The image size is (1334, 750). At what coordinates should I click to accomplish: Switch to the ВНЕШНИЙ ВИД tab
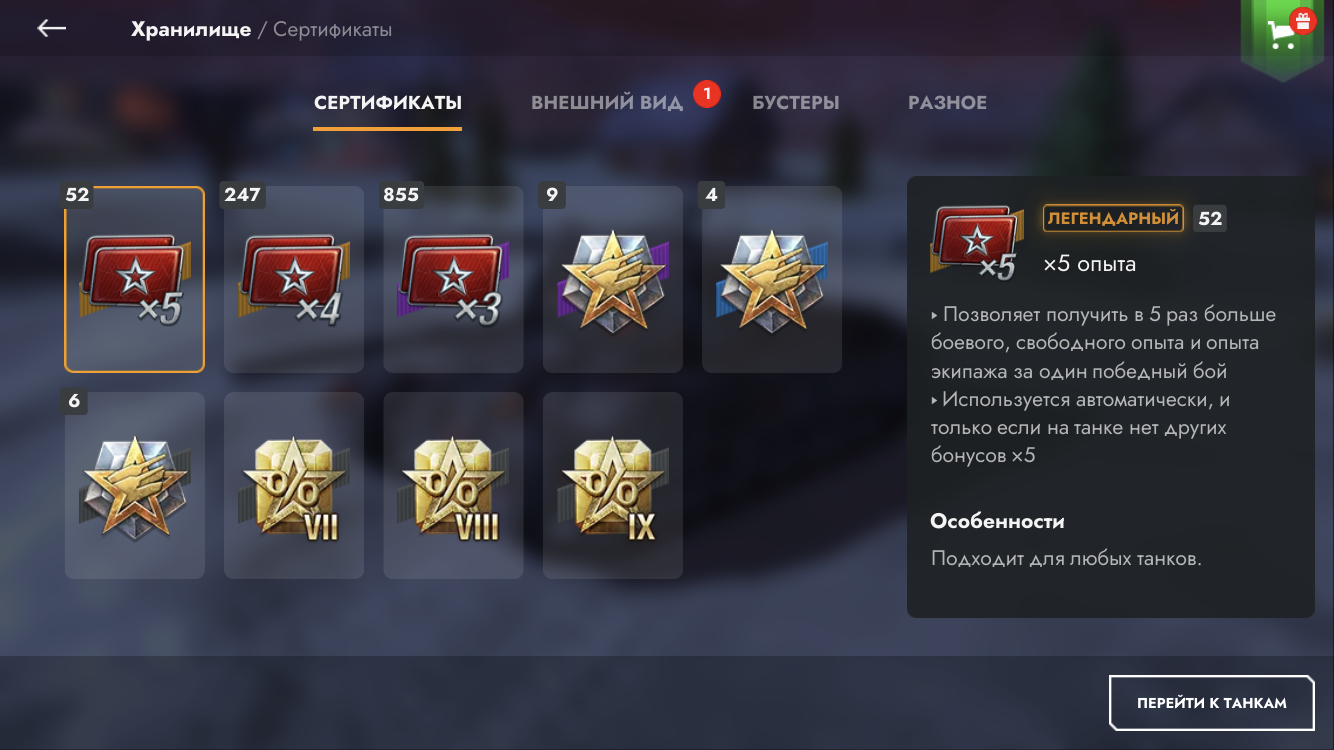(x=607, y=102)
